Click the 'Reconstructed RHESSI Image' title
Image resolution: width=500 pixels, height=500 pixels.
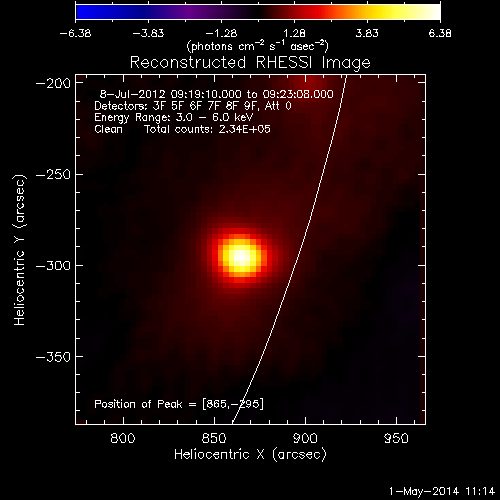click(250, 63)
